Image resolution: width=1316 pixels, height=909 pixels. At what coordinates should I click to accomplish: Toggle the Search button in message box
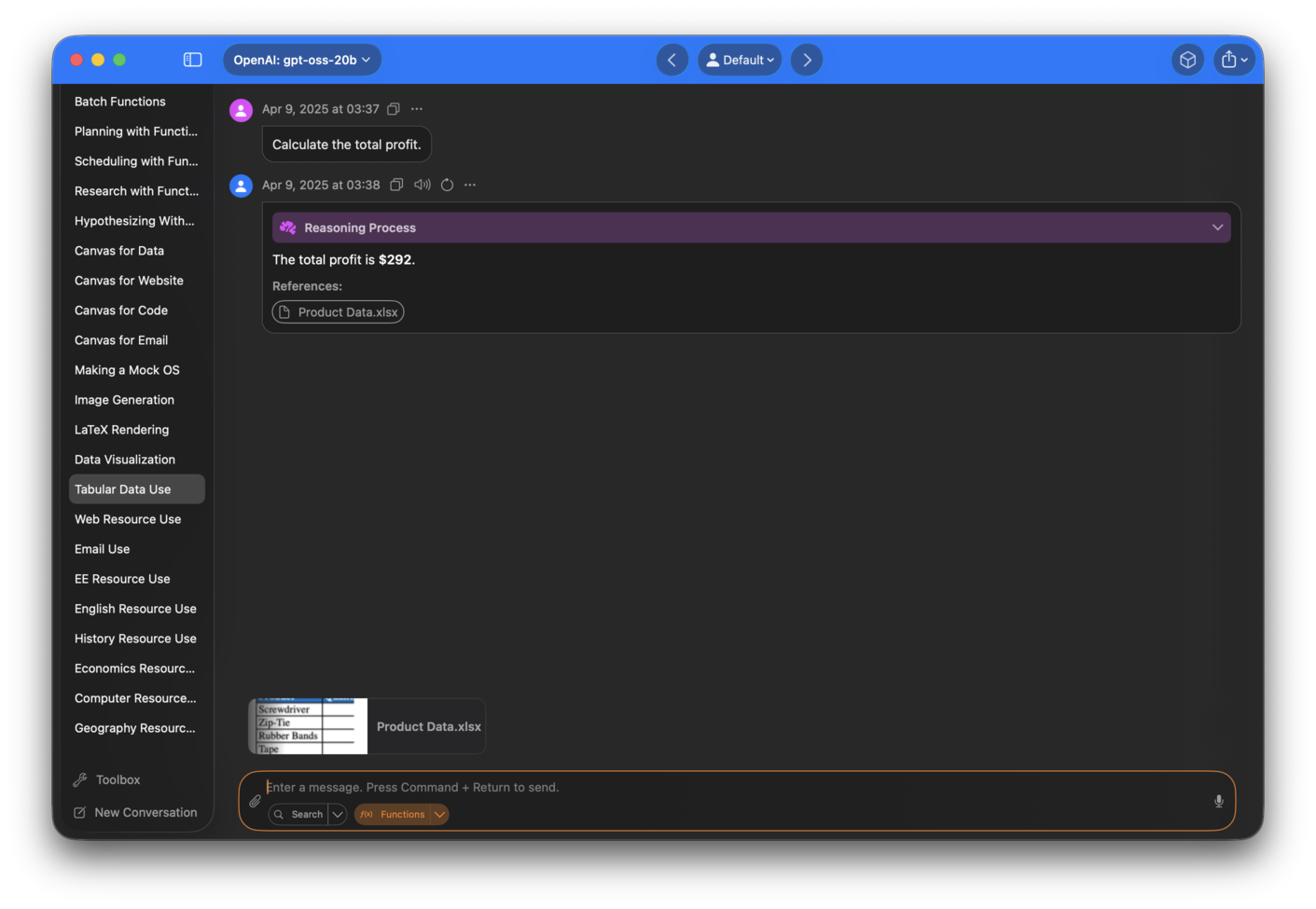point(298,814)
